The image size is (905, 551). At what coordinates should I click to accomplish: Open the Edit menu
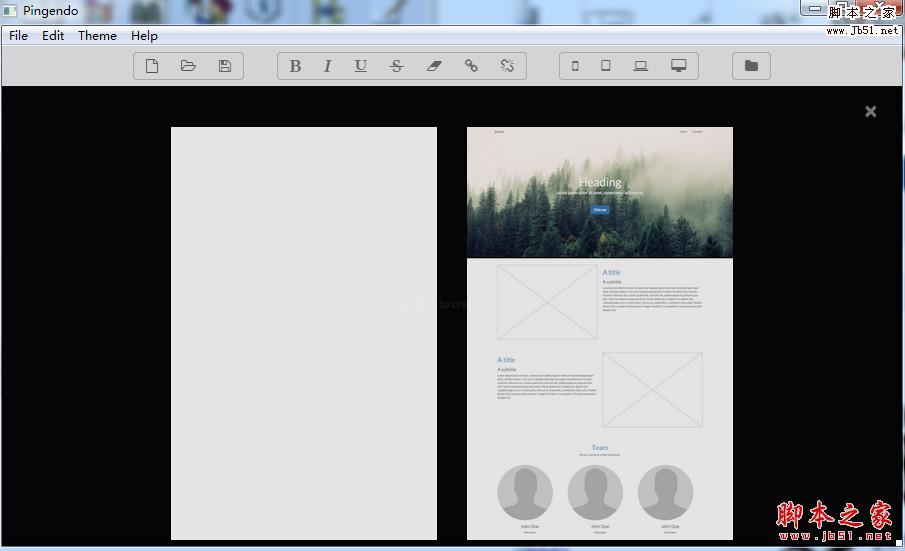coord(53,35)
